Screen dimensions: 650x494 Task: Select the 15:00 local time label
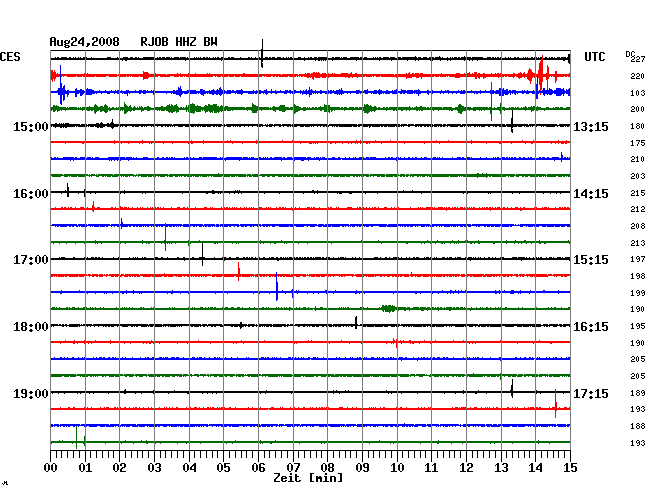[31, 126]
